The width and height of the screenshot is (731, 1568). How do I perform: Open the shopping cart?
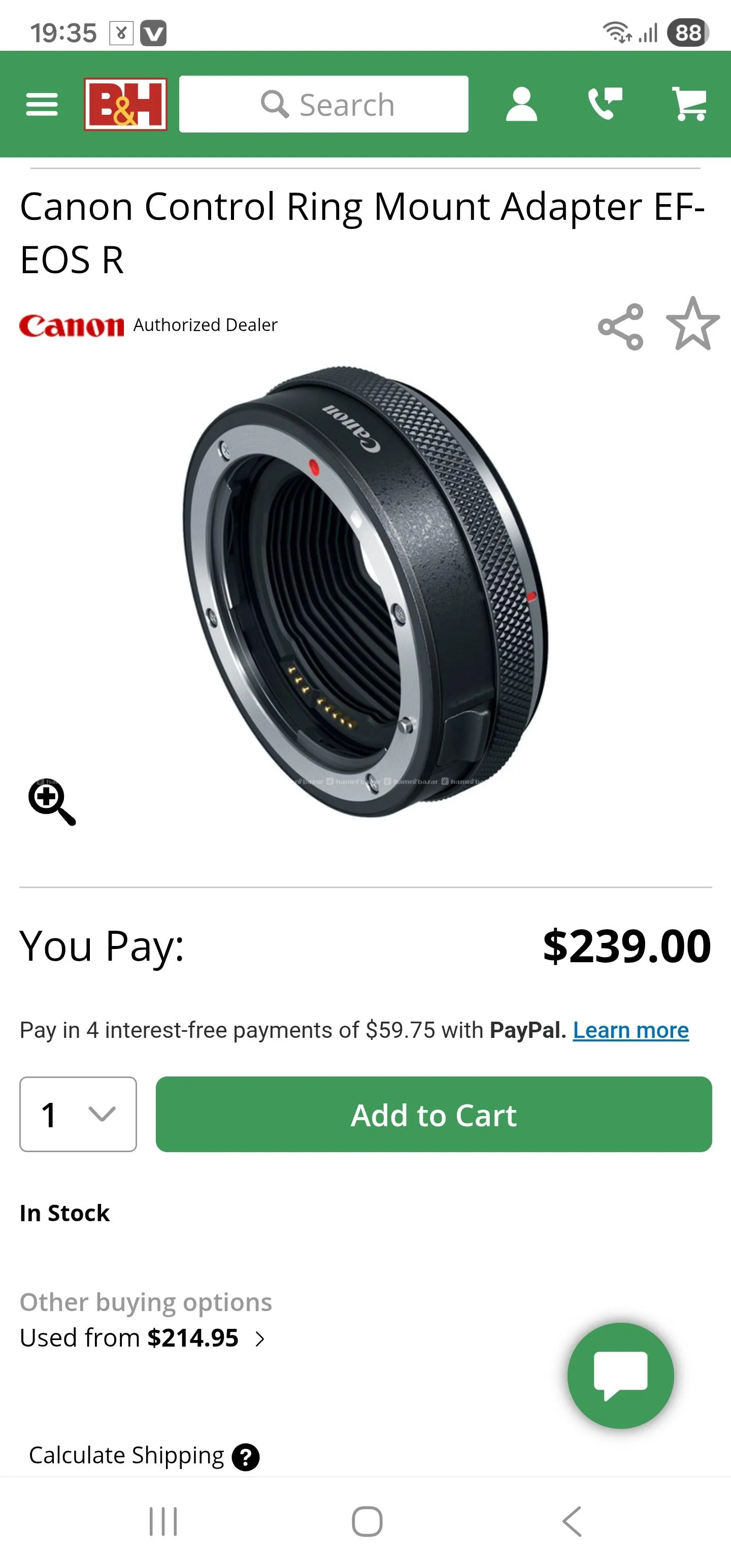689,104
